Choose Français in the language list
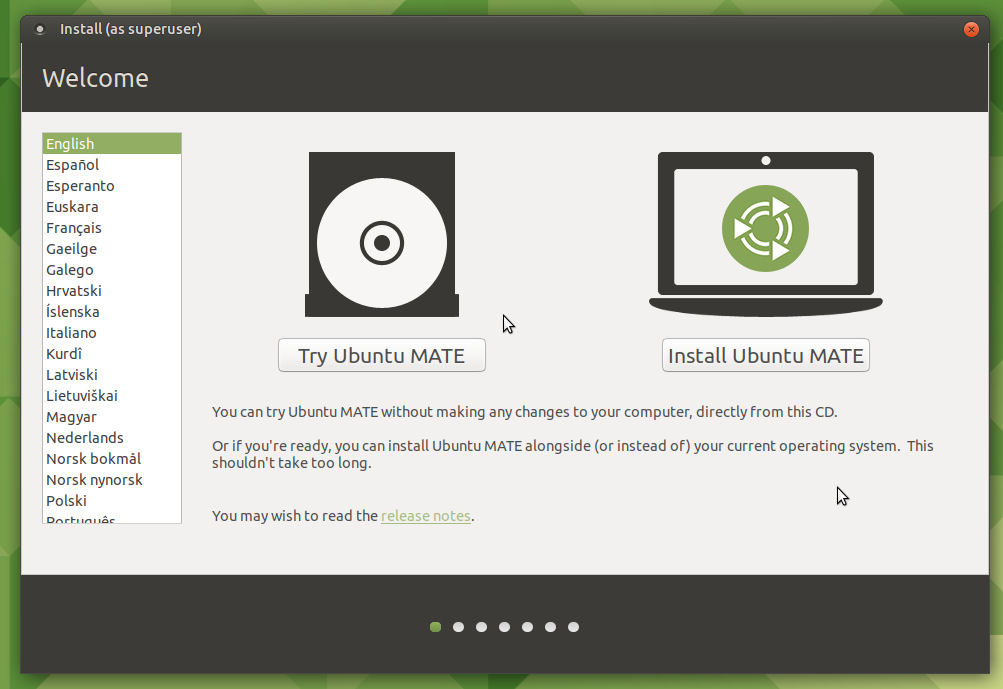This screenshot has height=689, width=1003. (x=112, y=228)
